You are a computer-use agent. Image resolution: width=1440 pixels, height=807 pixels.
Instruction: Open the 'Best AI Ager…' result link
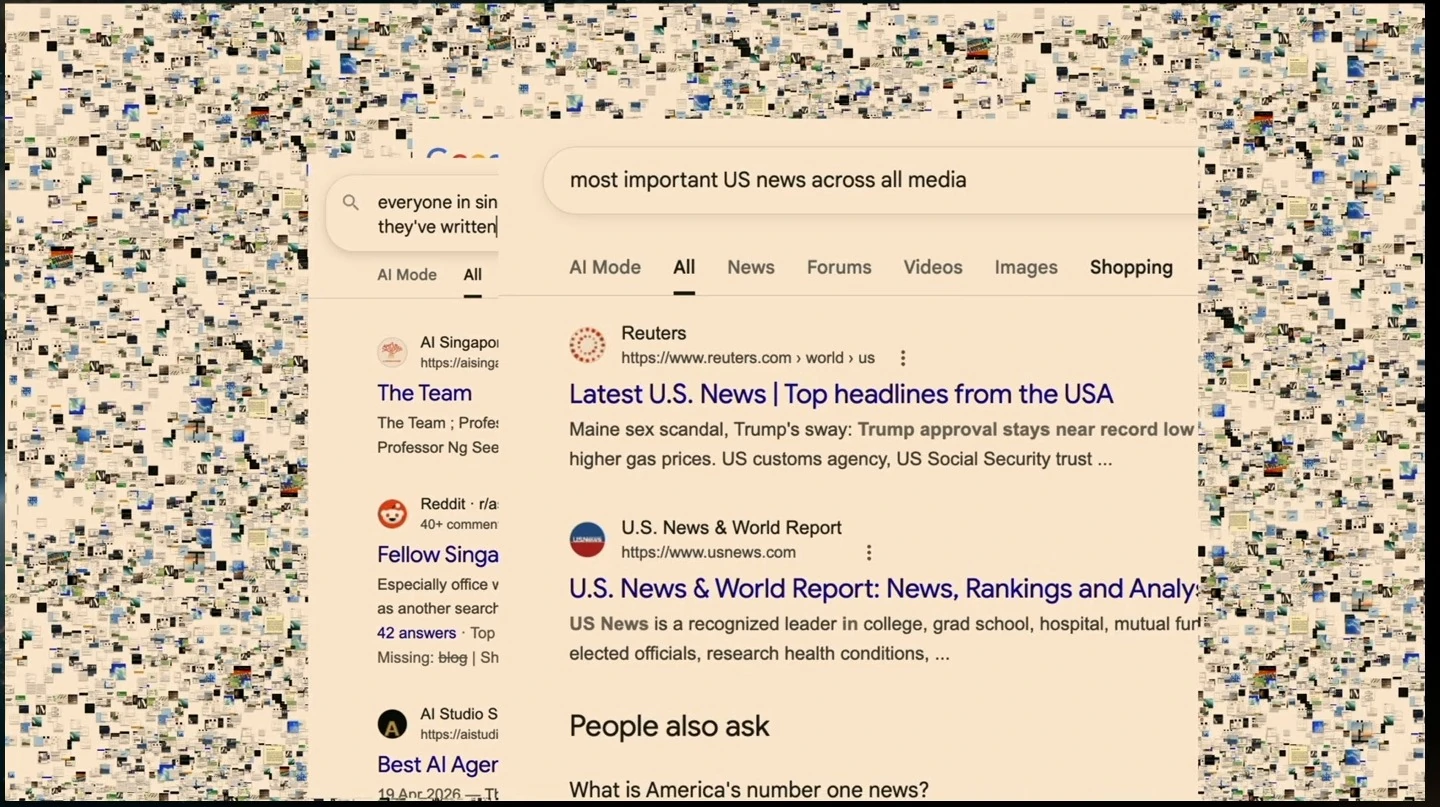(x=437, y=764)
